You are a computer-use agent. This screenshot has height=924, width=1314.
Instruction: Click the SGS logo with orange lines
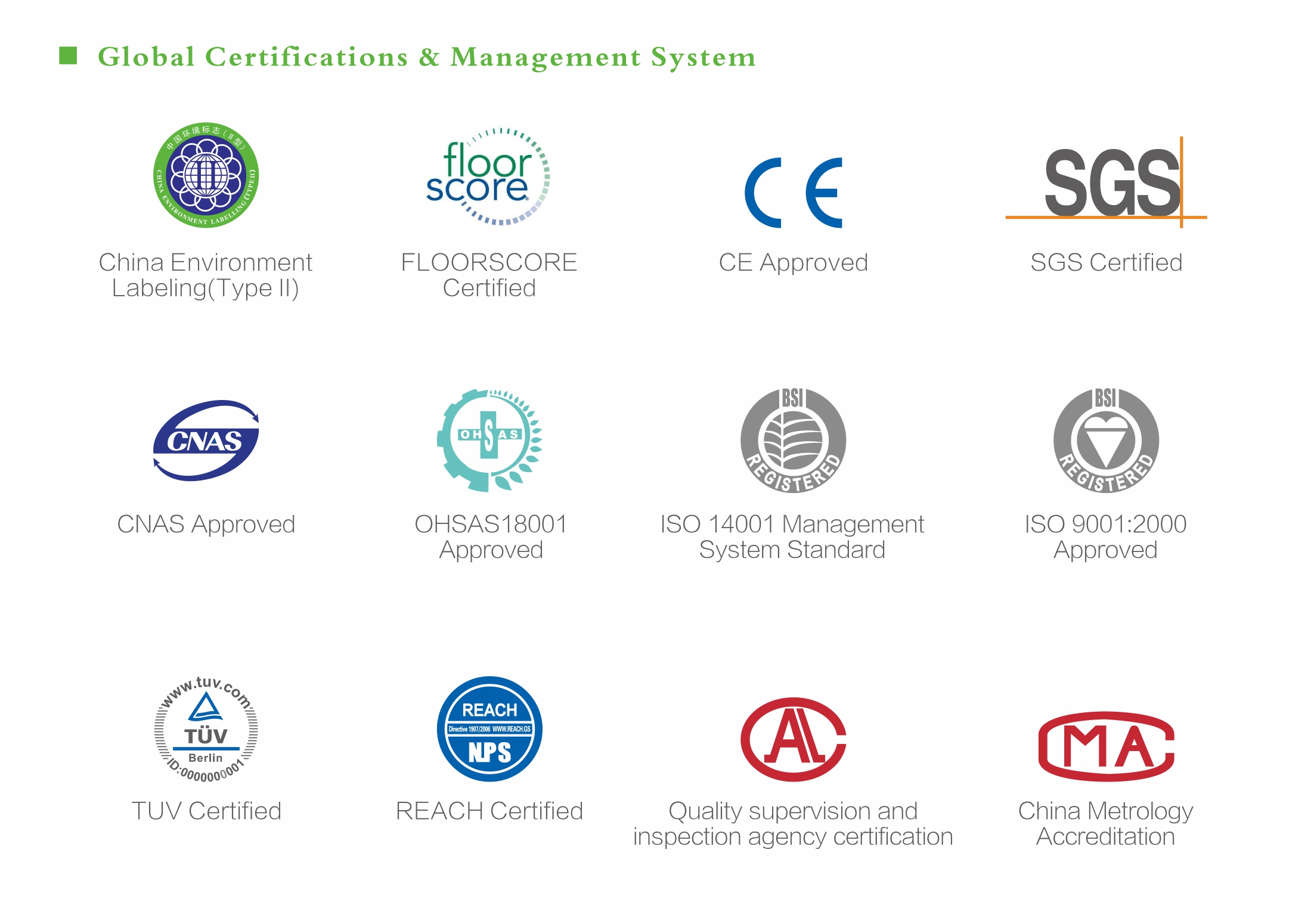click(1106, 182)
